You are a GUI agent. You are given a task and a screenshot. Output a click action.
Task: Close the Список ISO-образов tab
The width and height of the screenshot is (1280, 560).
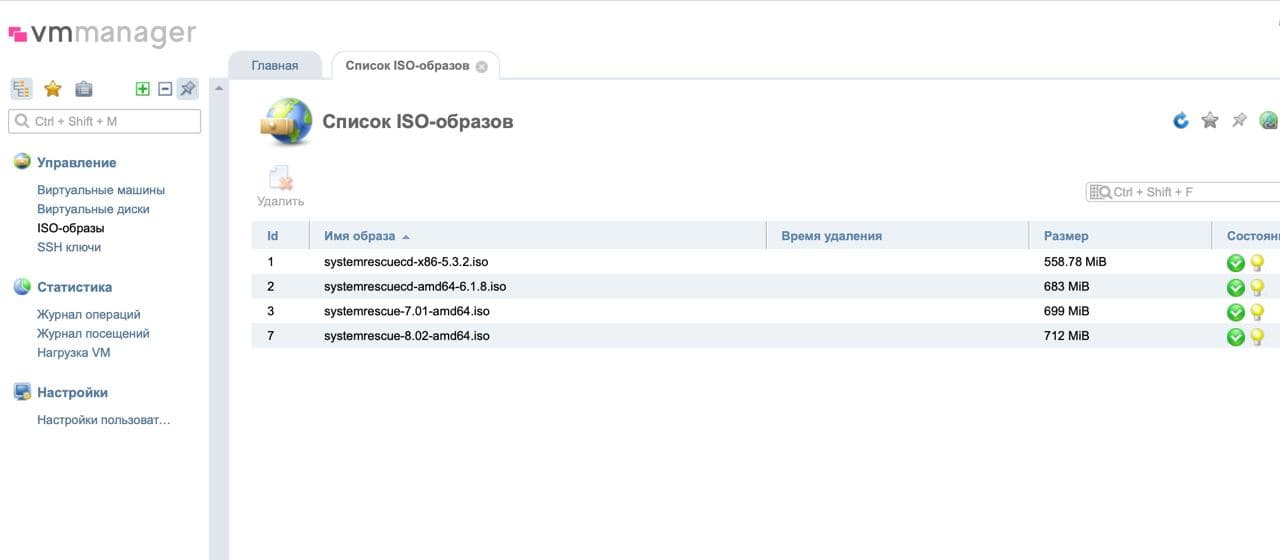click(x=482, y=66)
